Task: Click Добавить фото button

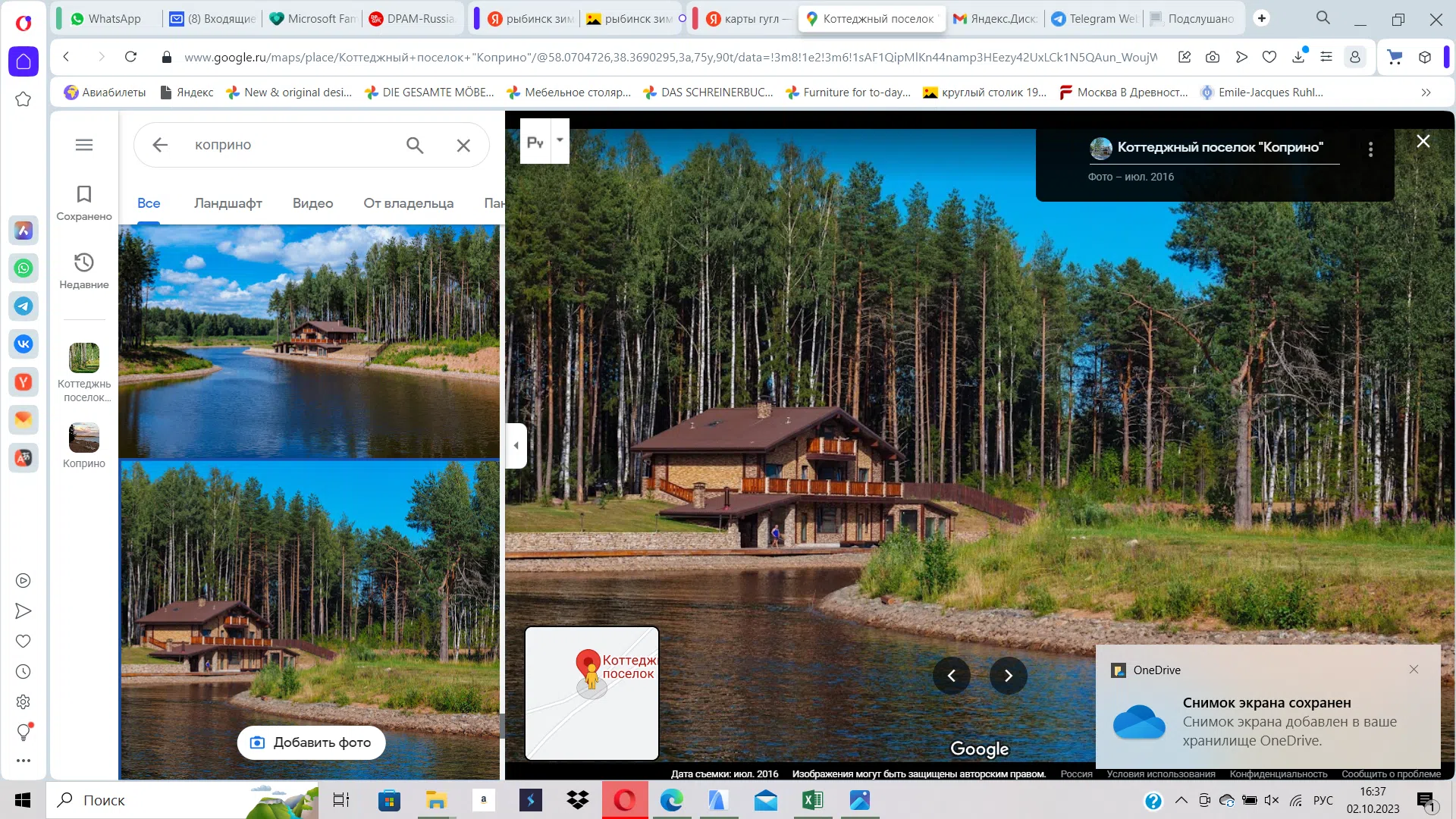Action: (x=312, y=742)
